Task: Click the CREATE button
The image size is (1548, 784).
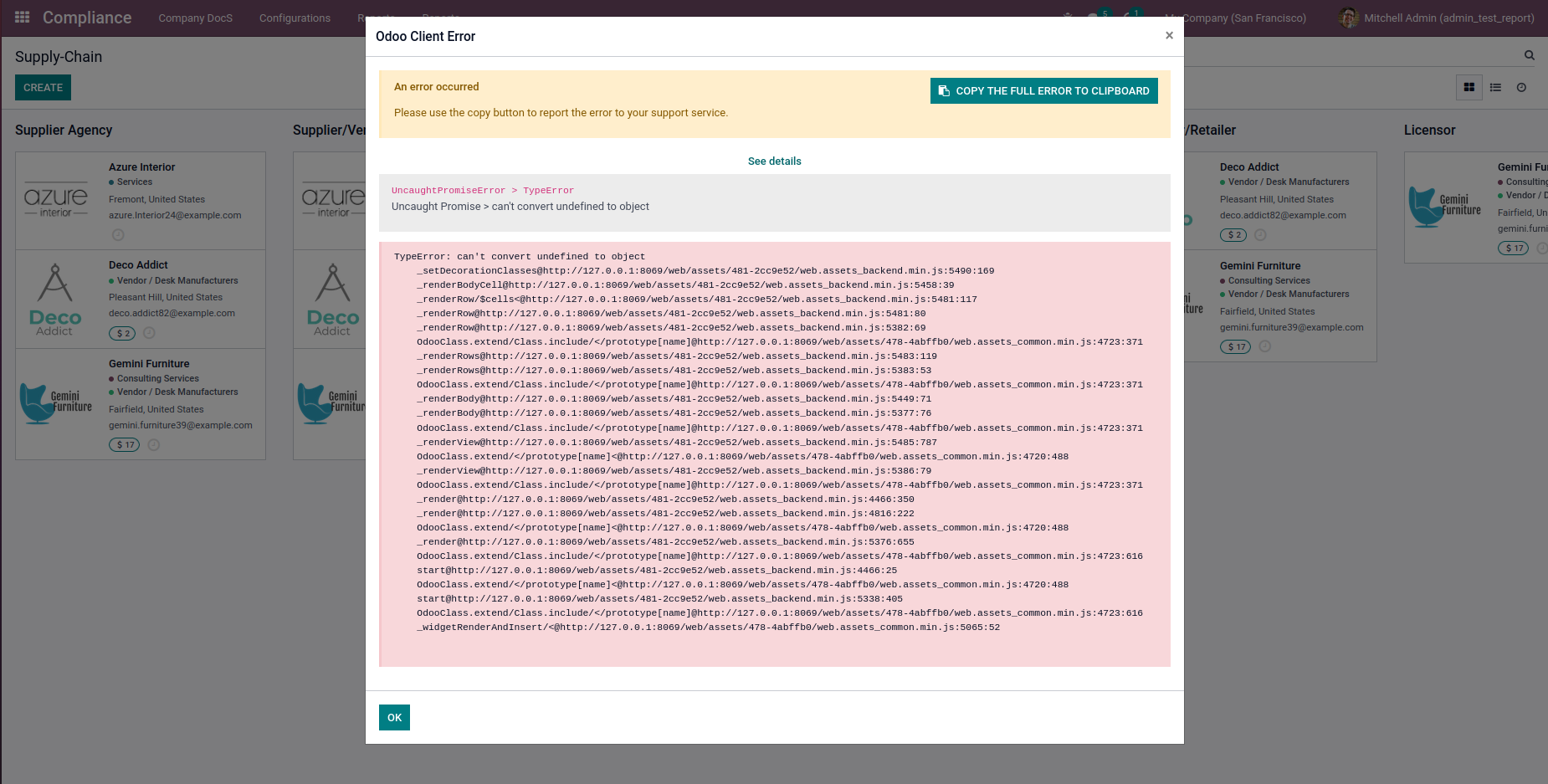Action: point(43,87)
